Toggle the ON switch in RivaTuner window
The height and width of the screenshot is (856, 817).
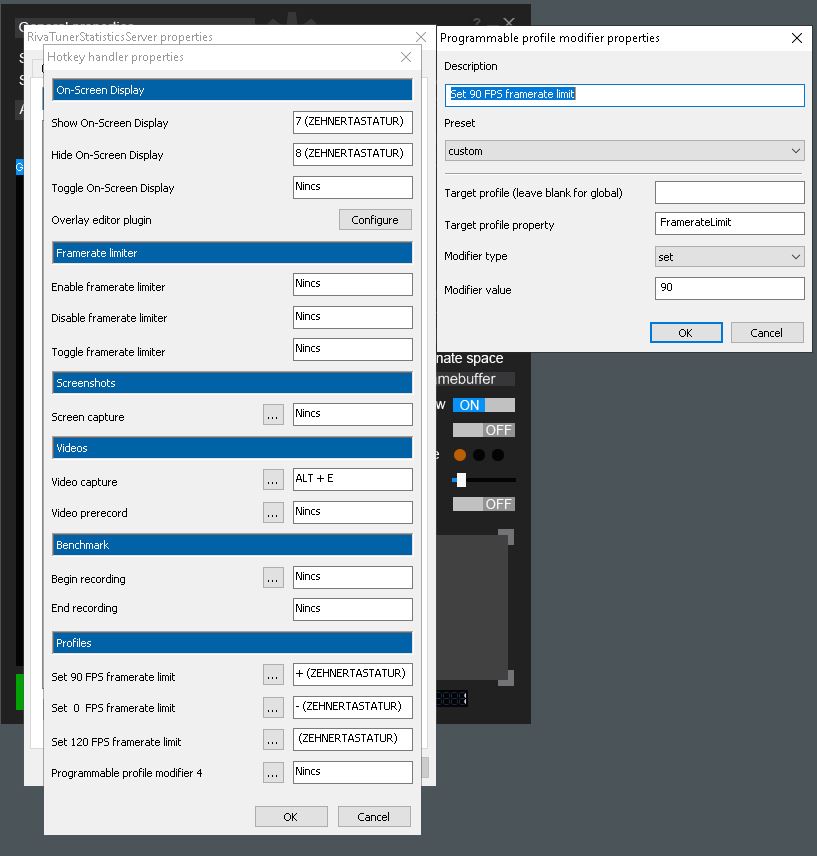coord(484,405)
